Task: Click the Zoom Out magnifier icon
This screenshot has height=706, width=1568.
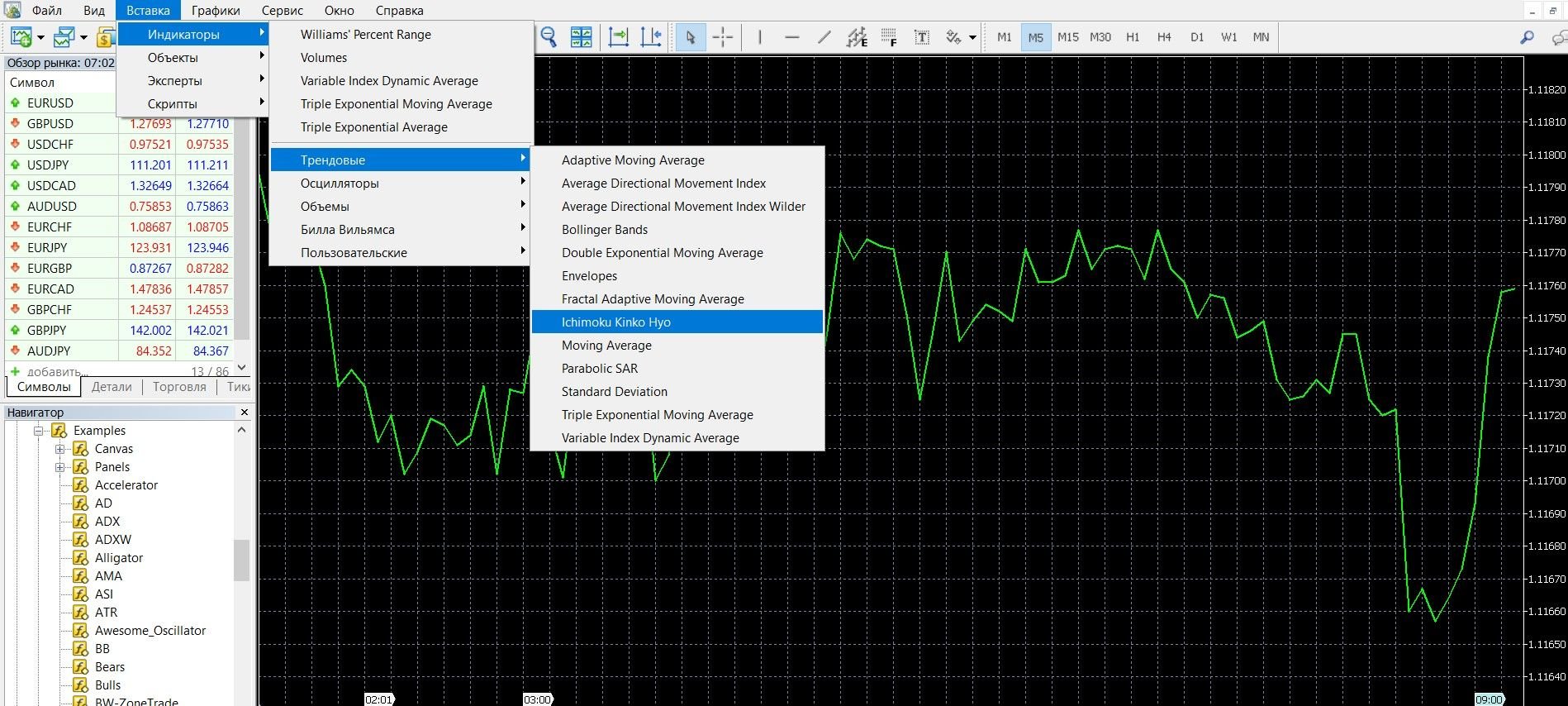Action: click(549, 37)
